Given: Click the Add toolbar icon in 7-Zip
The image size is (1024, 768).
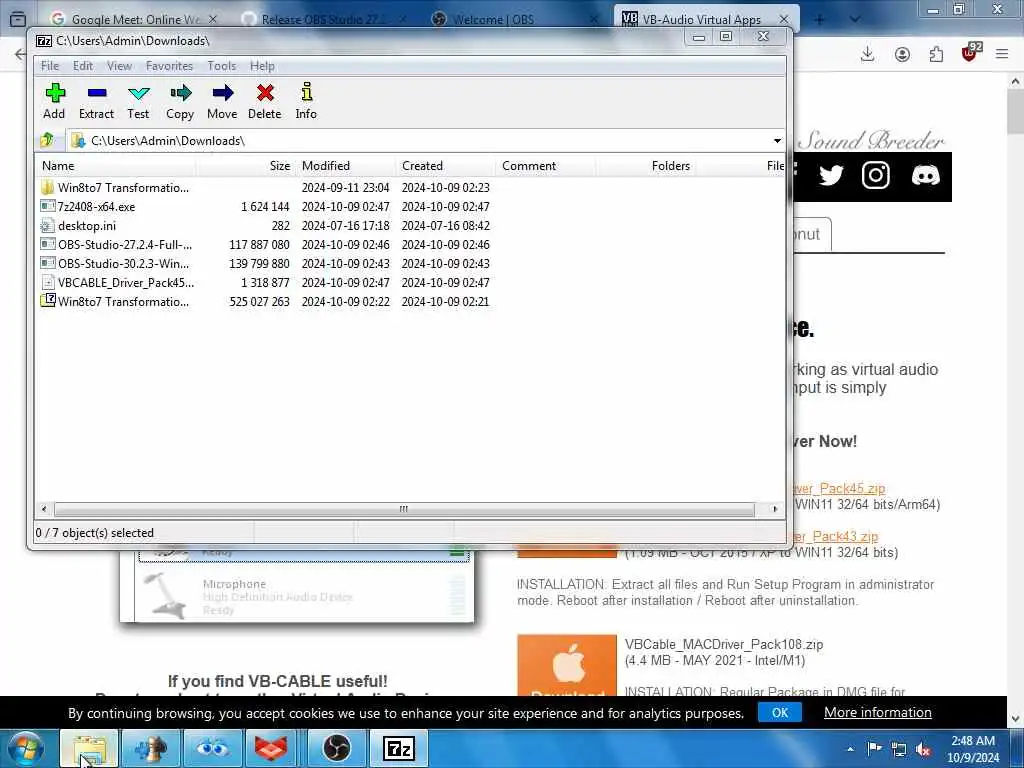Looking at the screenshot, I should pyautogui.click(x=54, y=101).
